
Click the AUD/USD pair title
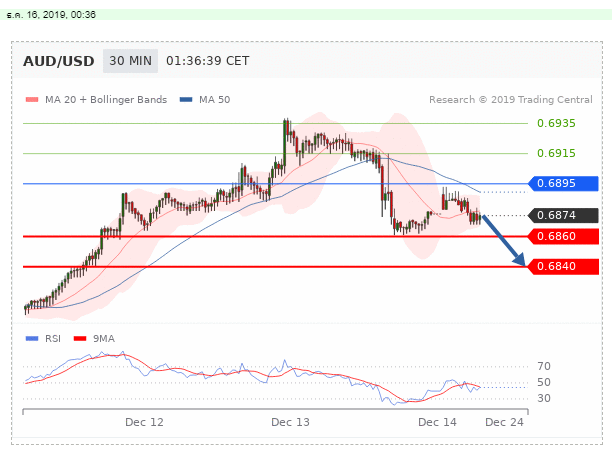click(x=59, y=61)
